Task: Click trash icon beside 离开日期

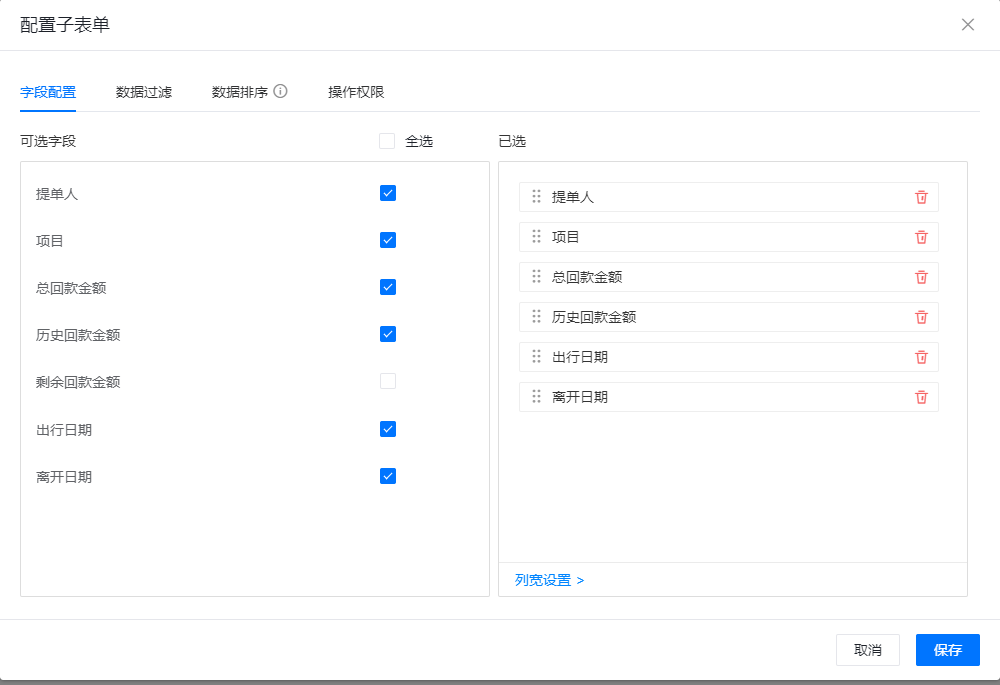Action: tap(921, 397)
